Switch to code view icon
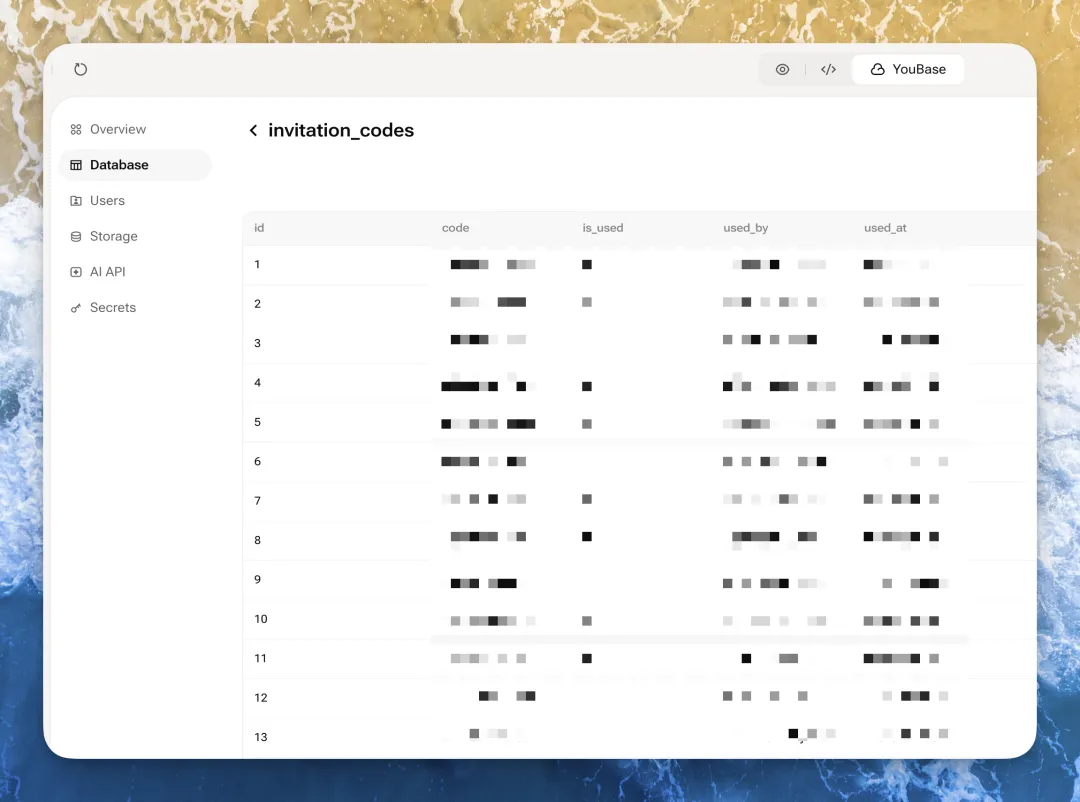Screen dimensions: 1080x802 tap(828, 70)
